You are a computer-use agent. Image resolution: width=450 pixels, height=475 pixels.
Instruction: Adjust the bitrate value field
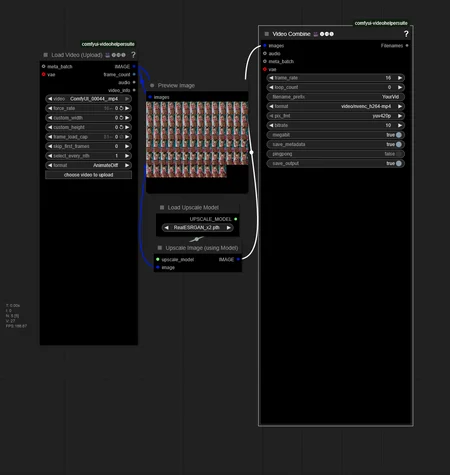335,125
